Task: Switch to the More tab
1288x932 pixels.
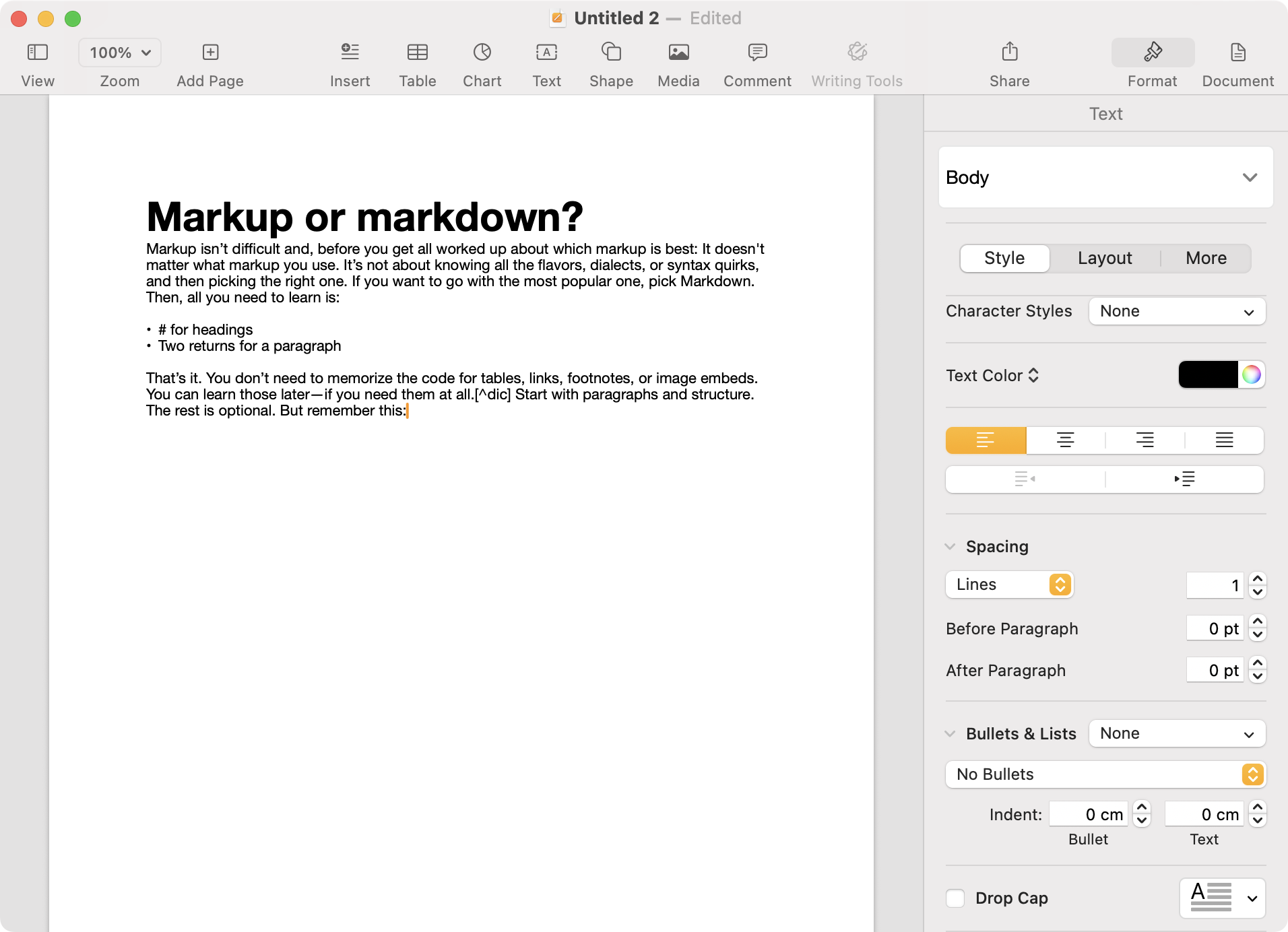Action: click(1206, 259)
